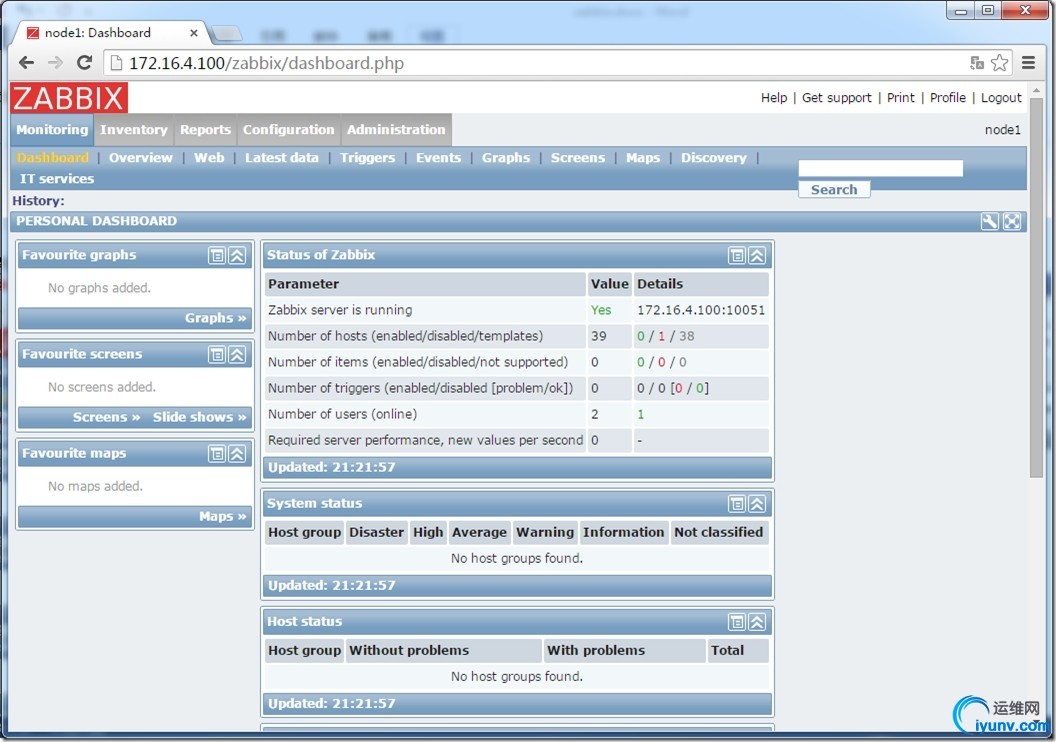The height and width of the screenshot is (742, 1056).
Task: Click the ZABBIX logo
Action: pyautogui.click(x=69, y=98)
